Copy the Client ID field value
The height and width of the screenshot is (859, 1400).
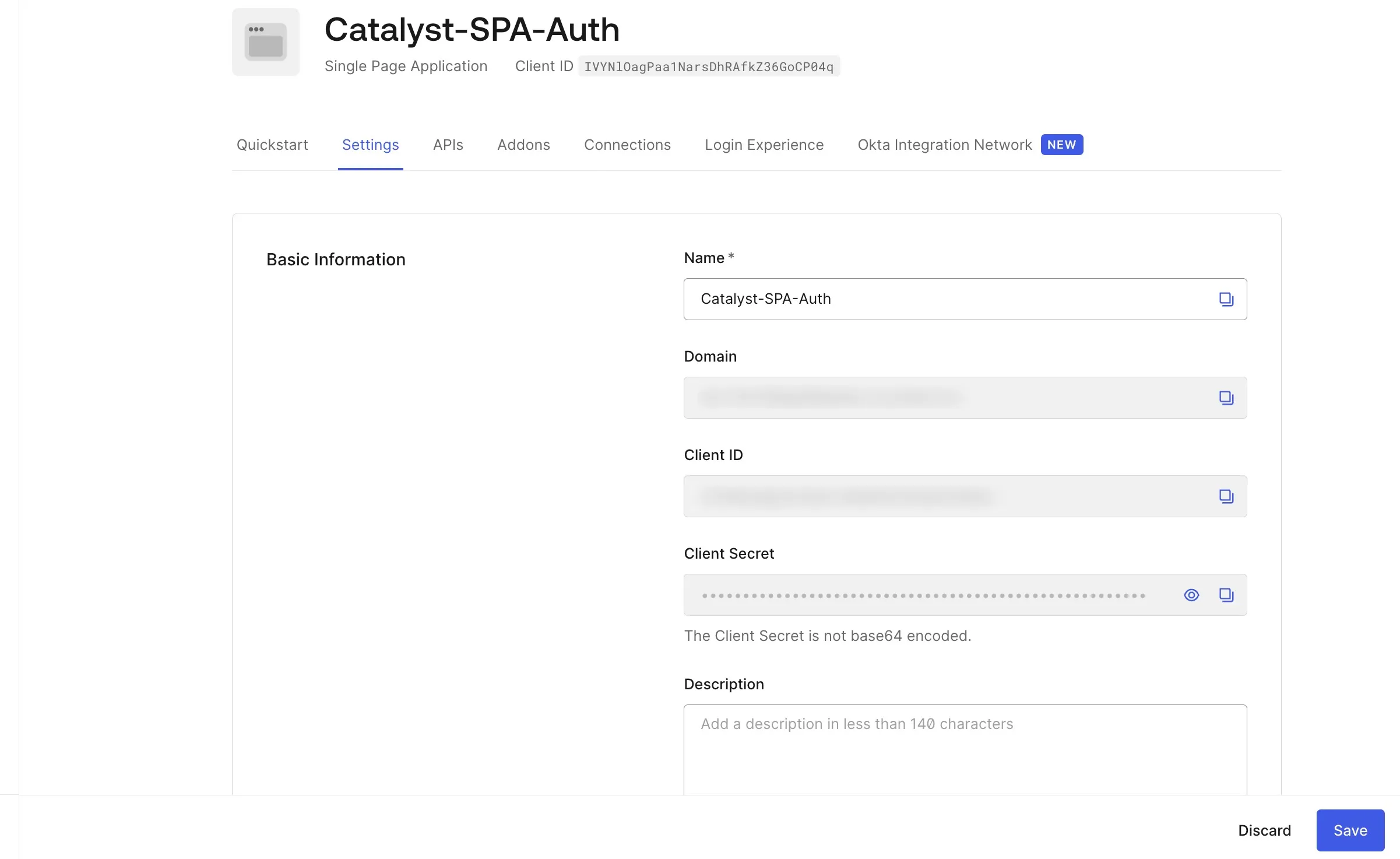point(1226,496)
